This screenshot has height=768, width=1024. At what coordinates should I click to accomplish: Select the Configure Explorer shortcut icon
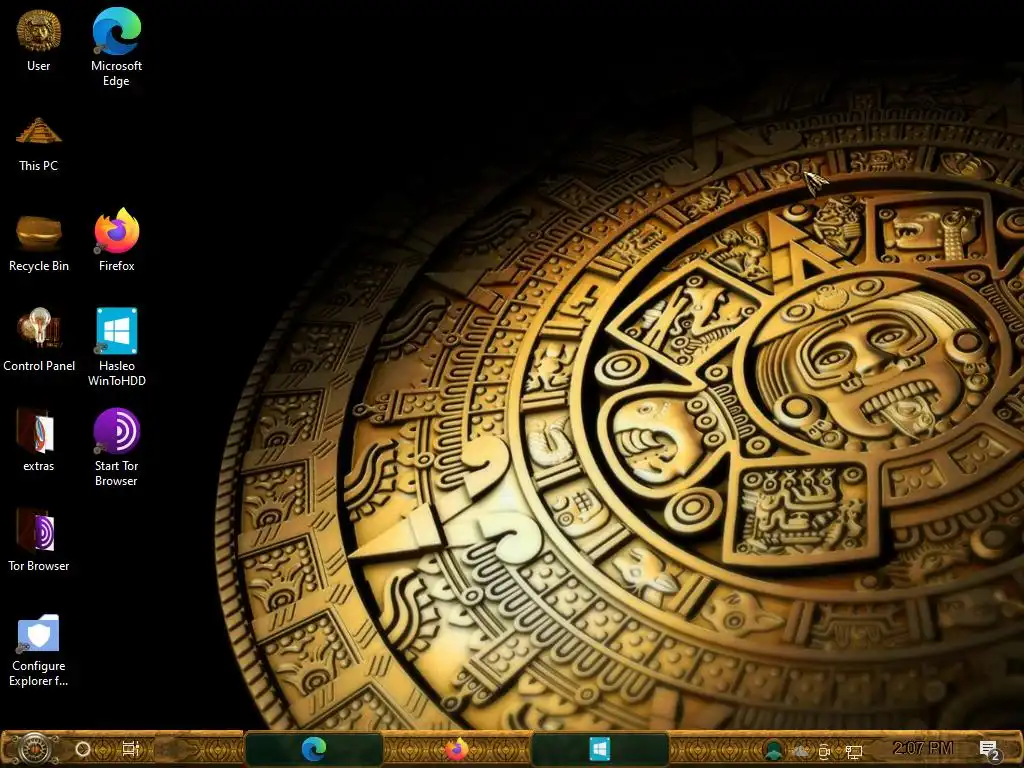pyautogui.click(x=39, y=633)
